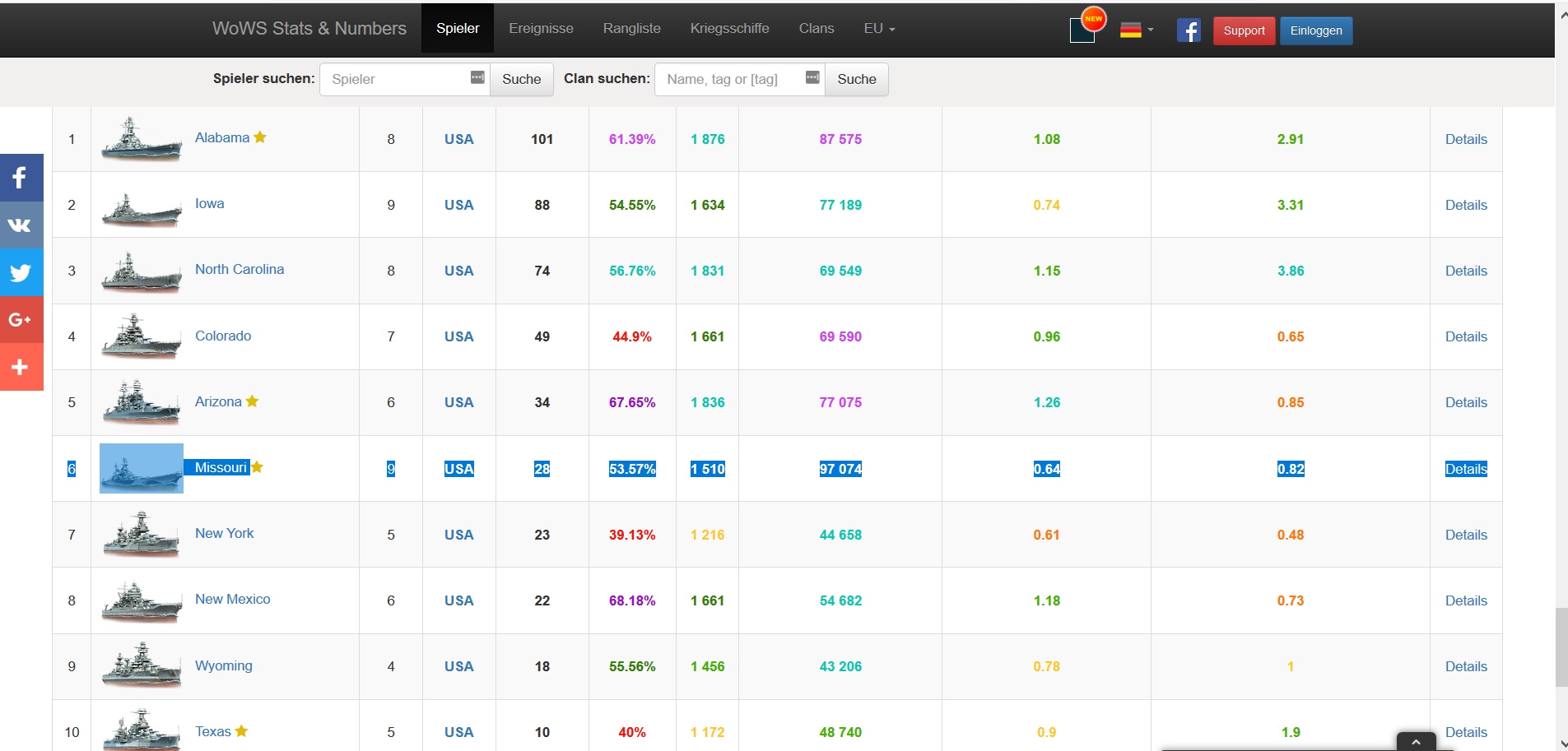Open more sharing options plus icon
The height and width of the screenshot is (751, 1568).
[x=21, y=367]
